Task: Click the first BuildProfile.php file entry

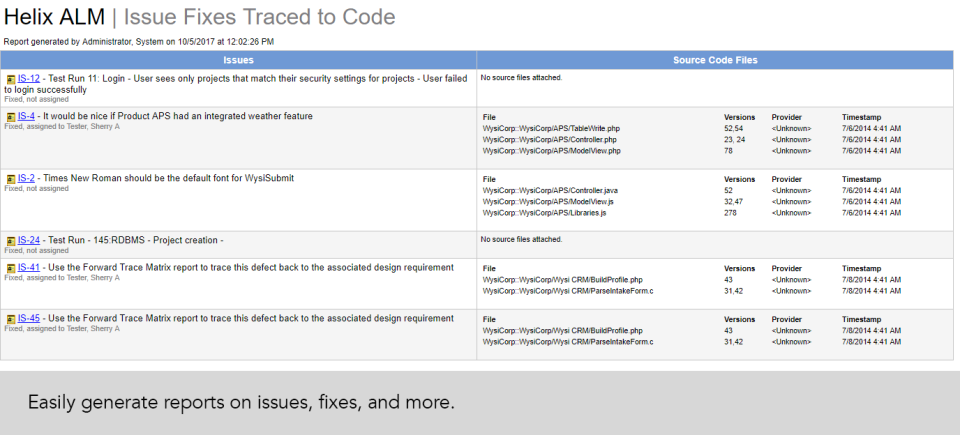Action: click(x=562, y=280)
